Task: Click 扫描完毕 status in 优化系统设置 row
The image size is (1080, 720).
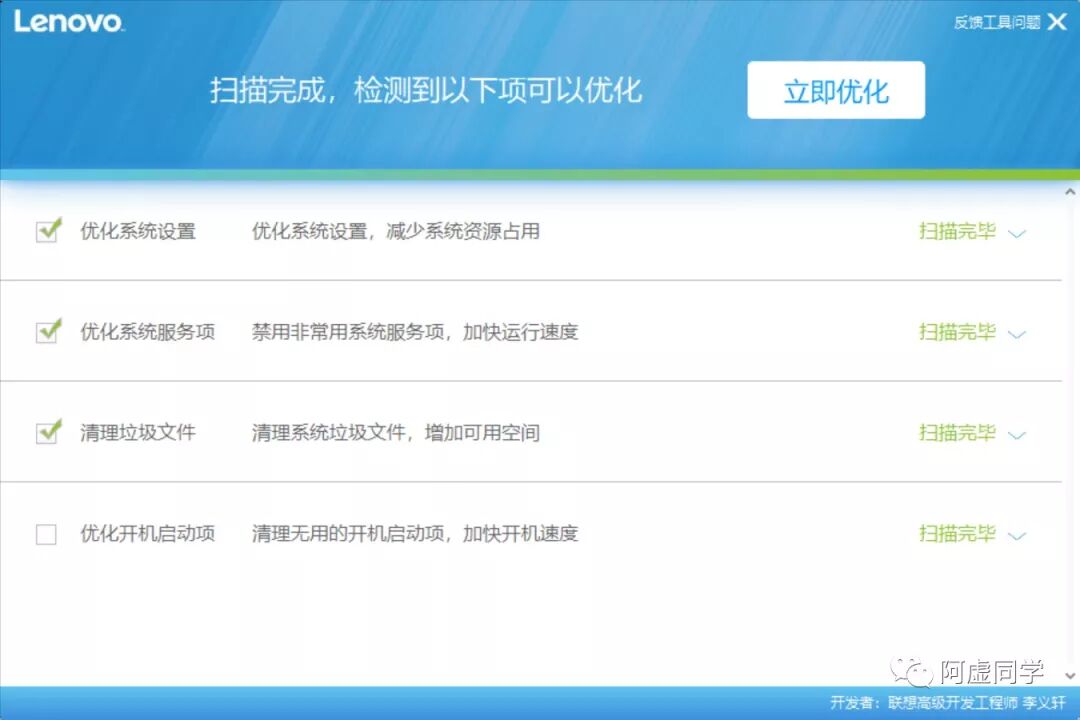Action: [x=957, y=231]
